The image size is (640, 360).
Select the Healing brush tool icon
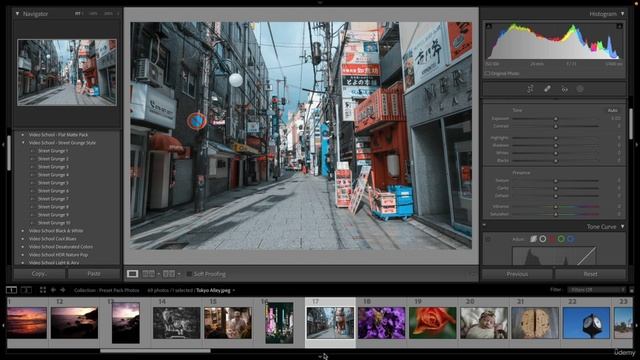[x=547, y=89]
